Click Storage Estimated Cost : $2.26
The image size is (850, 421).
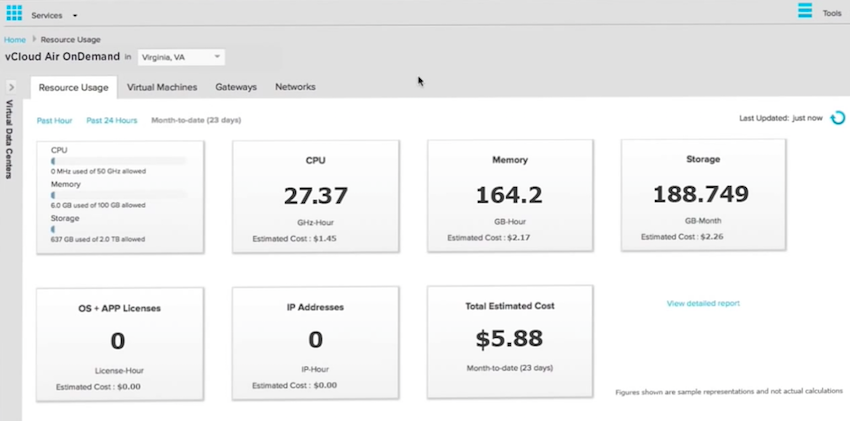682,237
